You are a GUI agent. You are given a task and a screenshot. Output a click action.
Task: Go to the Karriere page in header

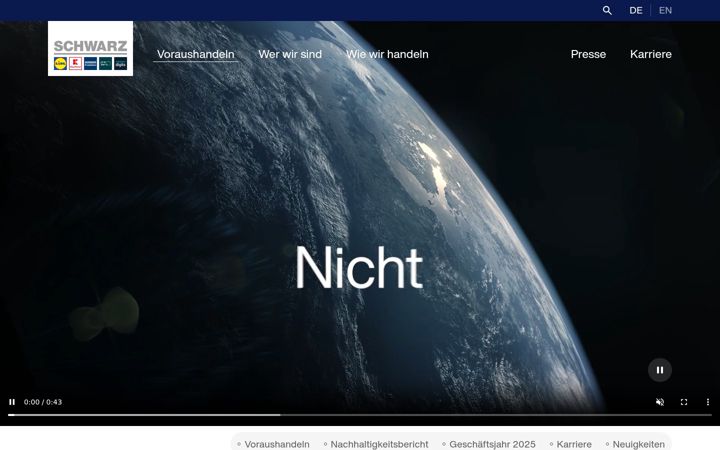pos(651,54)
